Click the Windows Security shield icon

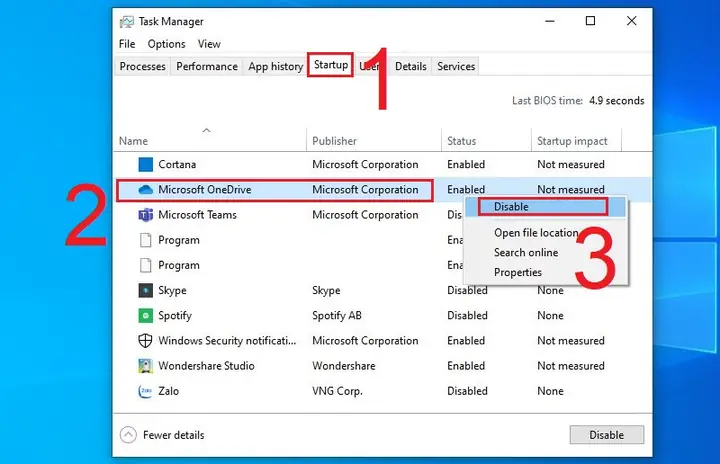pos(146,341)
